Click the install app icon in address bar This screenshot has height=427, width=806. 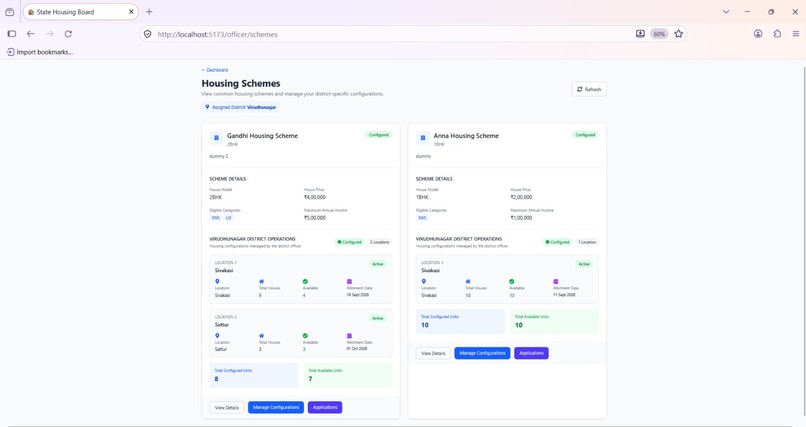click(640, 34)
